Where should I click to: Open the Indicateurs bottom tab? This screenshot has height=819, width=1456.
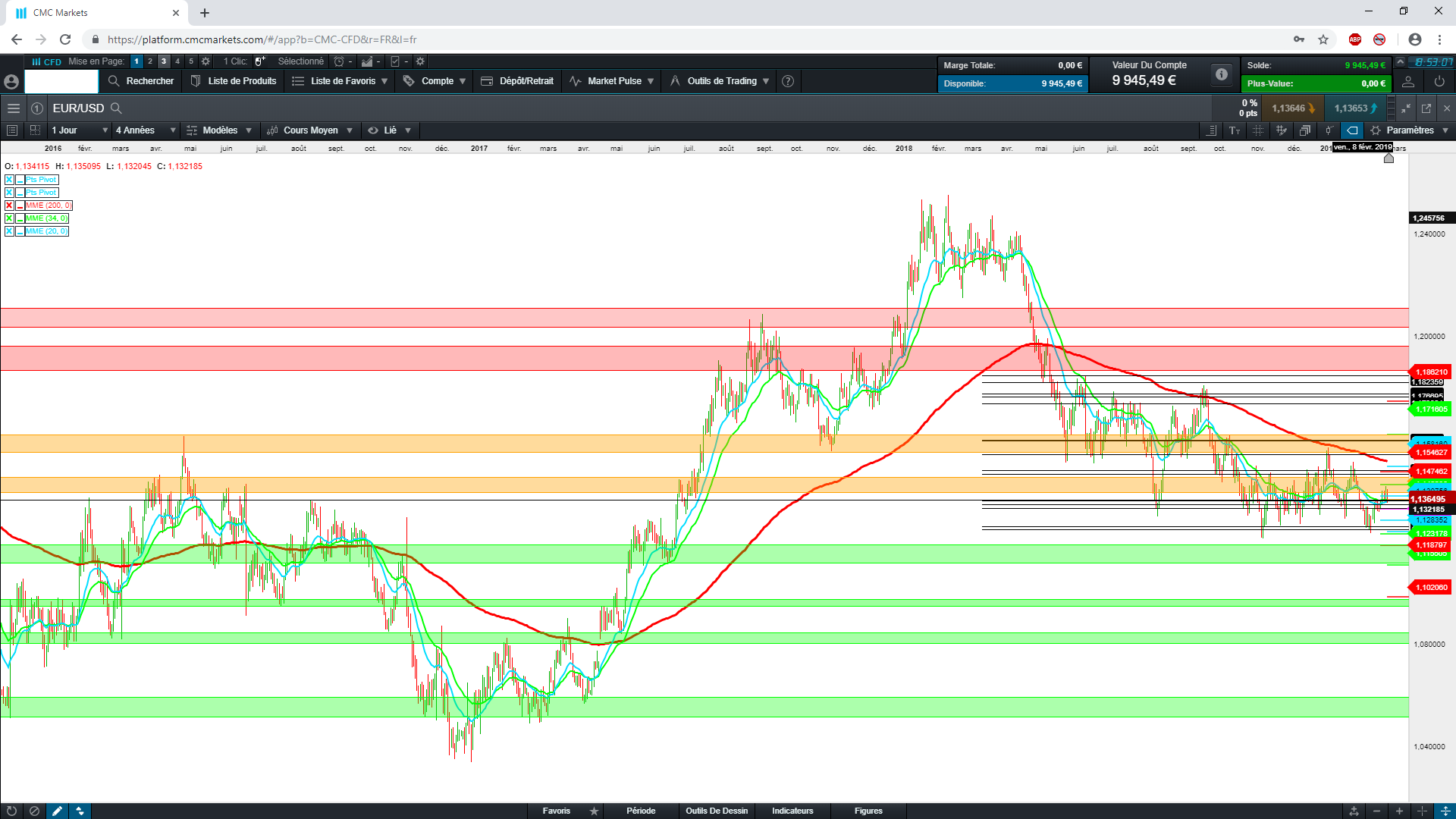tap(792, 811)
